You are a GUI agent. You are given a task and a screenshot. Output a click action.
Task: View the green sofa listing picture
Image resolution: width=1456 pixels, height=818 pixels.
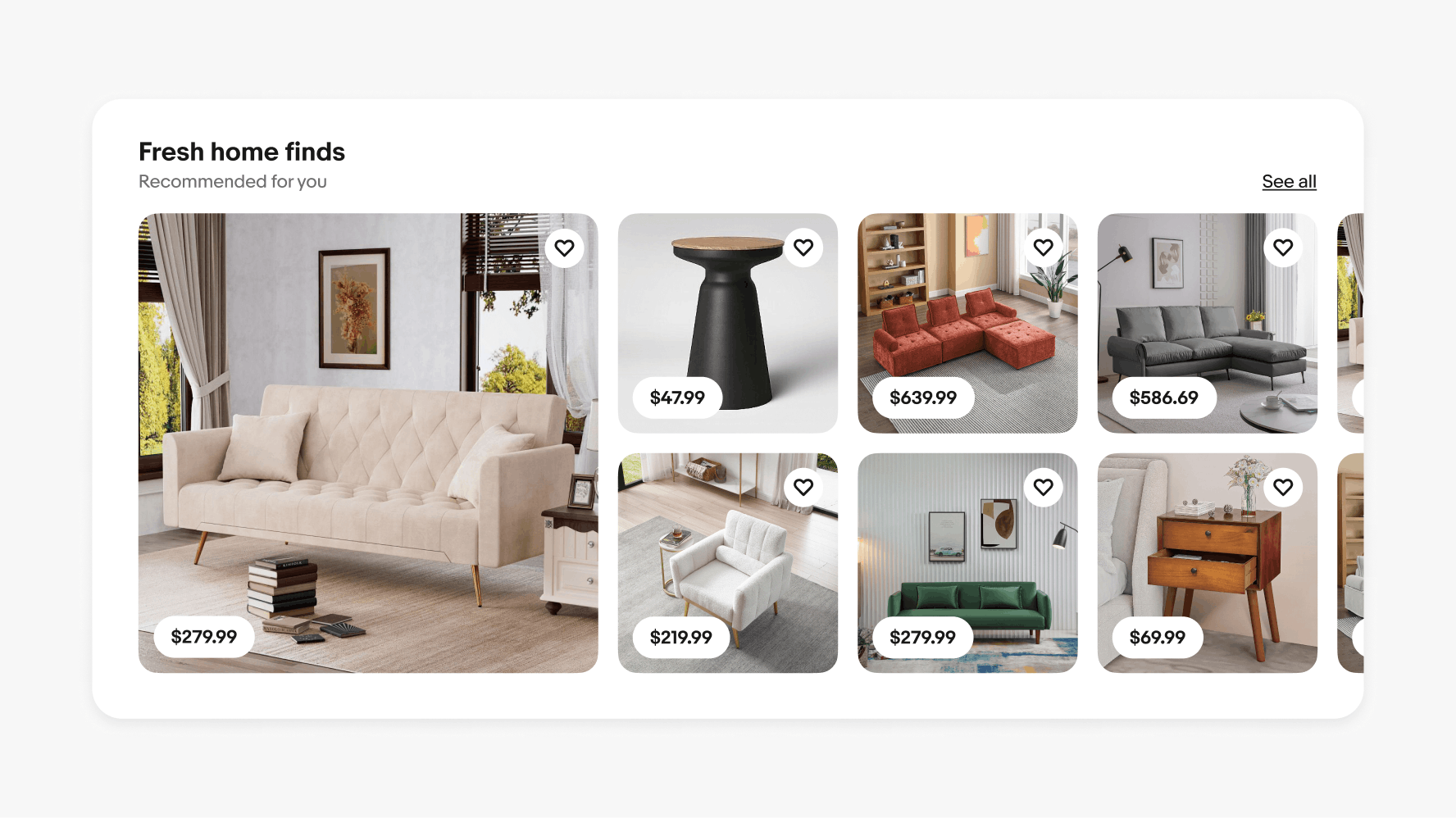click(967, 563)
